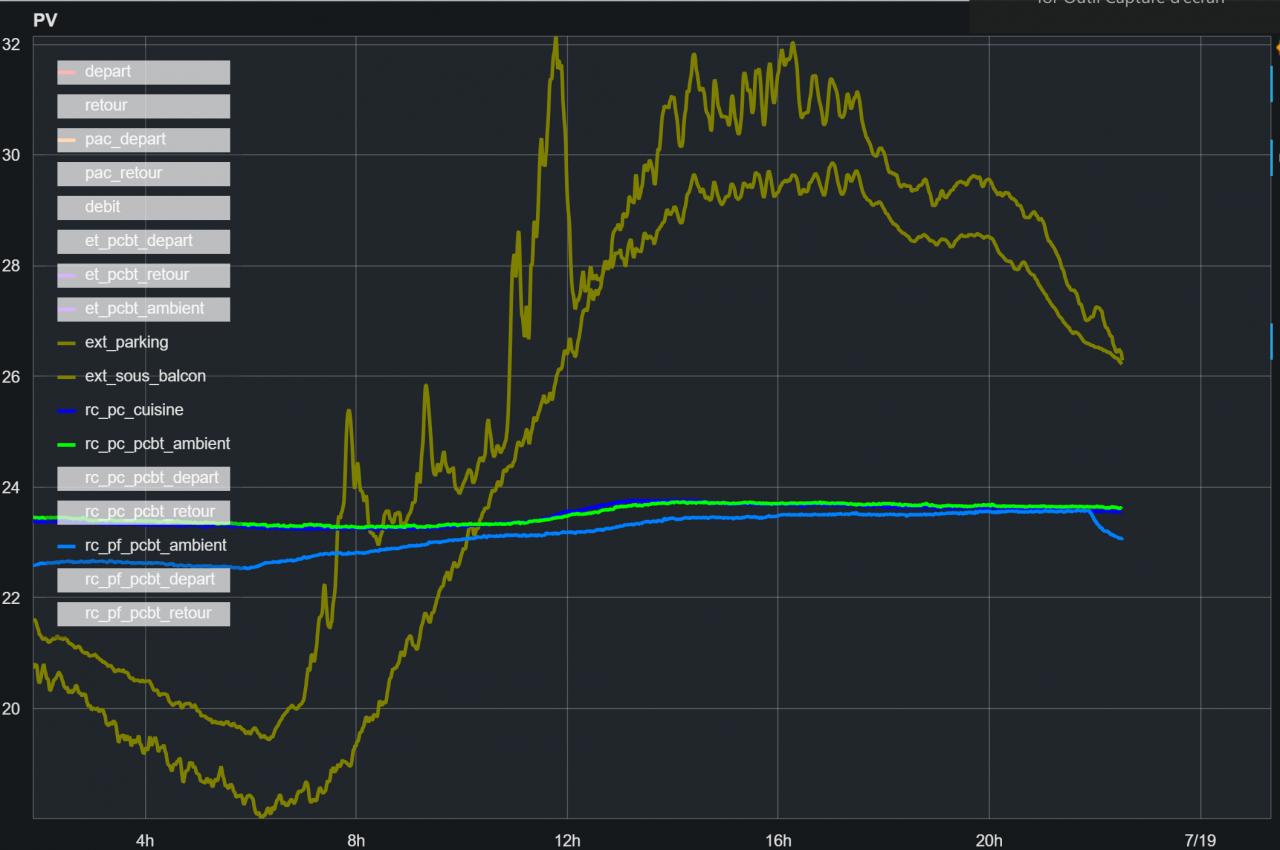
Task: Show the rc_pc_pcbt_depart series
Action: (143, 478)
